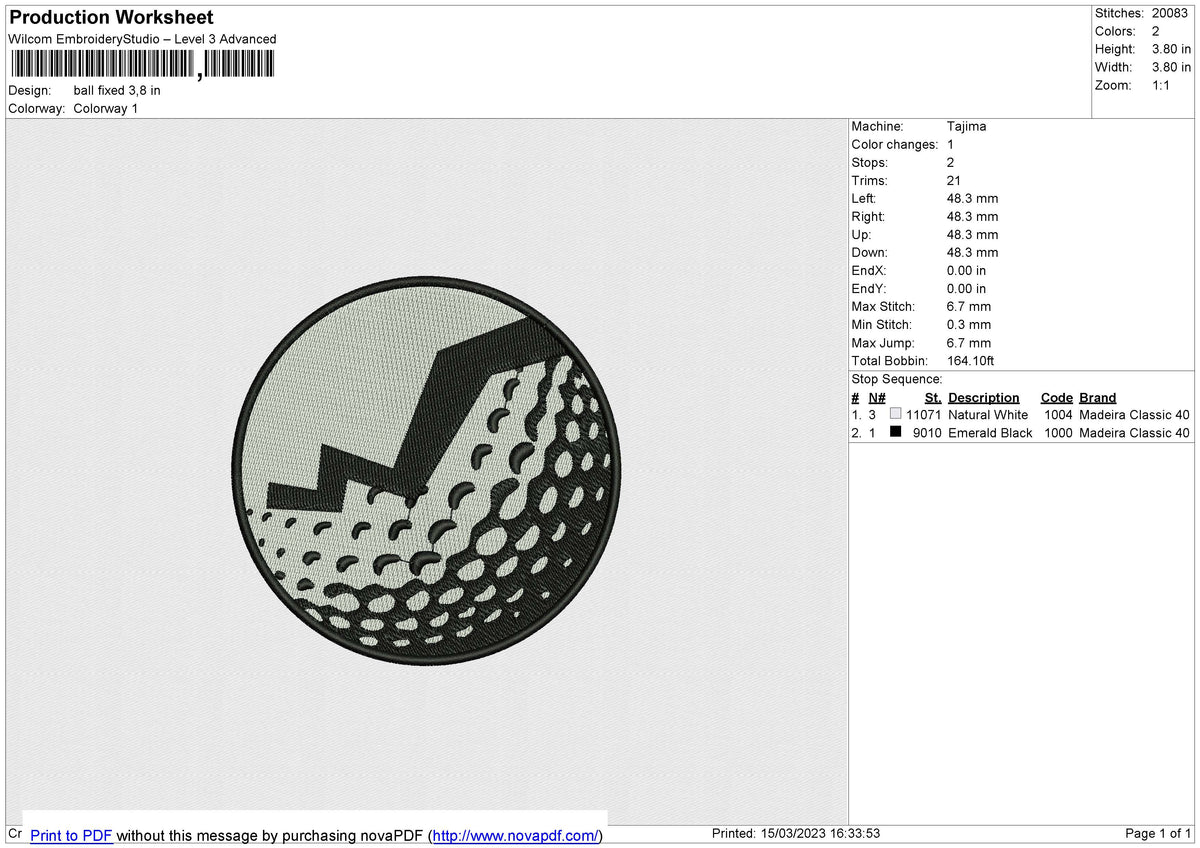Click the "Description" column header
This screenshot has width=1200, height=848.
984,397
